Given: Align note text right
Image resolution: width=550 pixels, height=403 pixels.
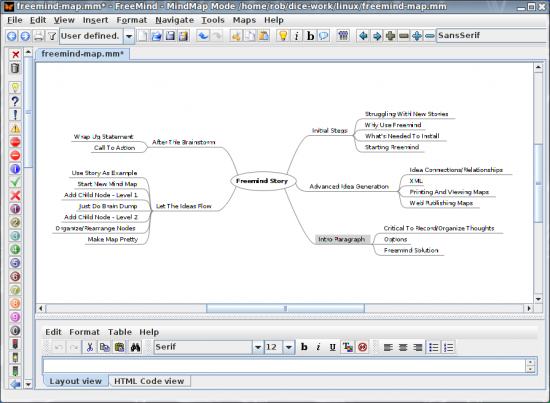Looking at the screenshot, I should tap(417, 347).
